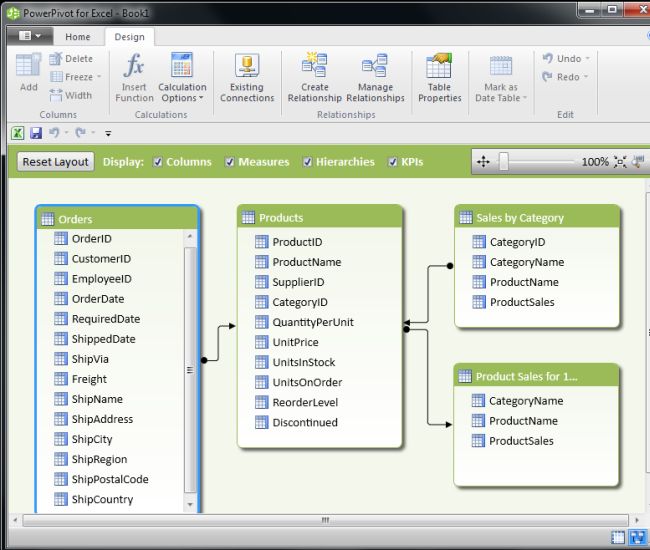This screenshot has width=650, height=550.
Task: Open the Calculation Options dropdown
Action: 182,78
